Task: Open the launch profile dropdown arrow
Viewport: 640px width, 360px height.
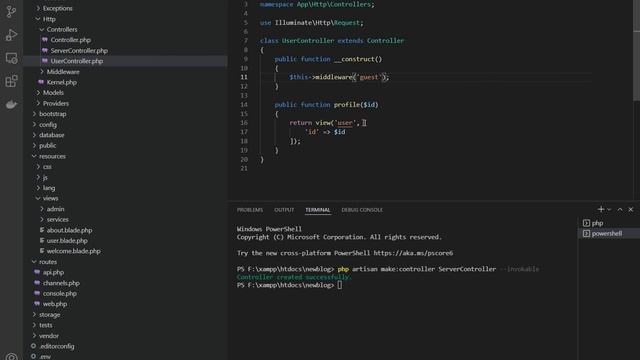Action: tap(609, 209)
